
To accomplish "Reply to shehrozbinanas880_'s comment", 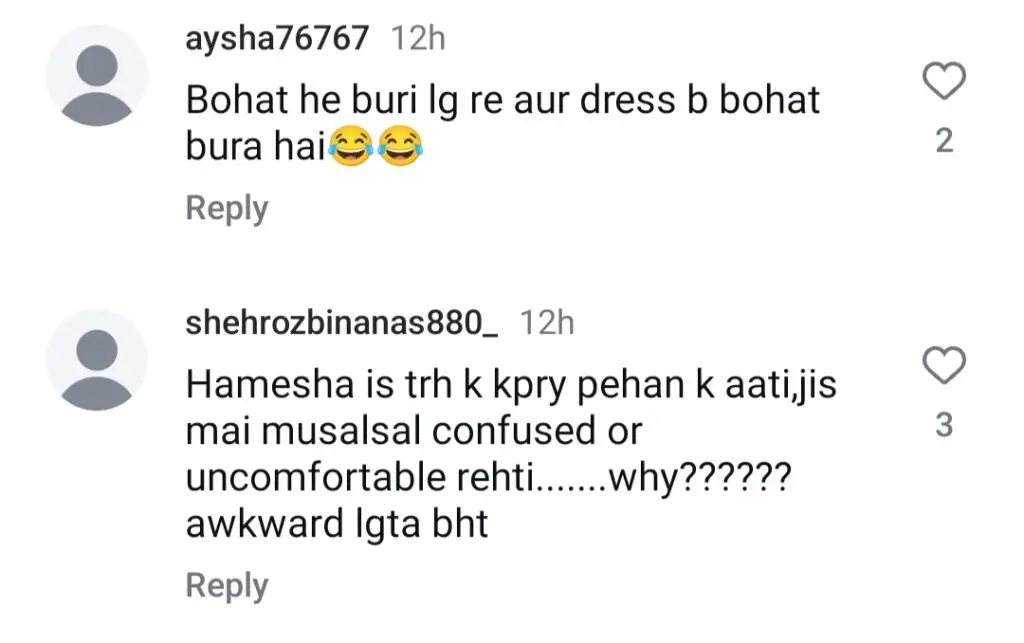I will pos(227,586).
